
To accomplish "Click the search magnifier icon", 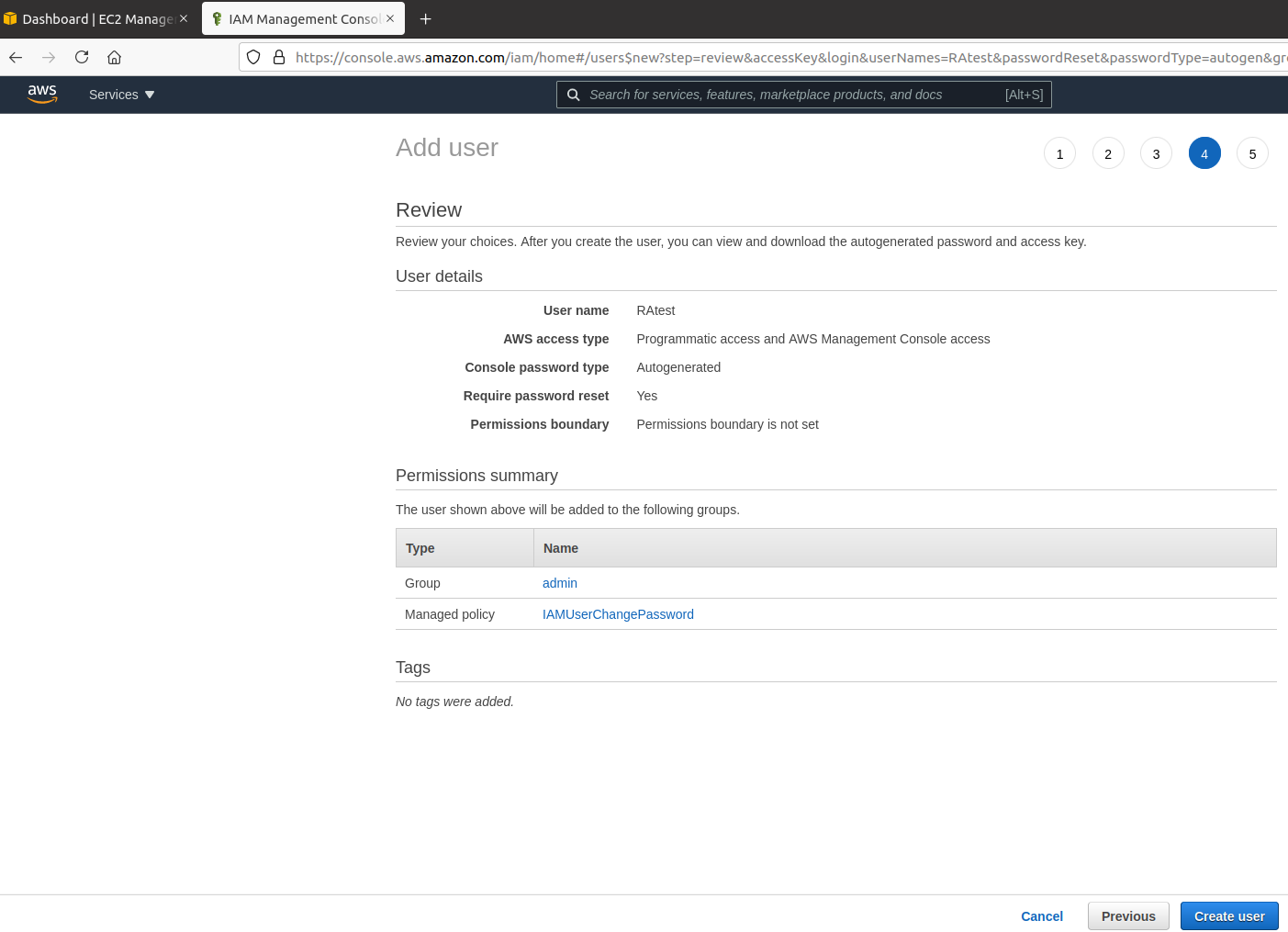I will click(573, 95).
